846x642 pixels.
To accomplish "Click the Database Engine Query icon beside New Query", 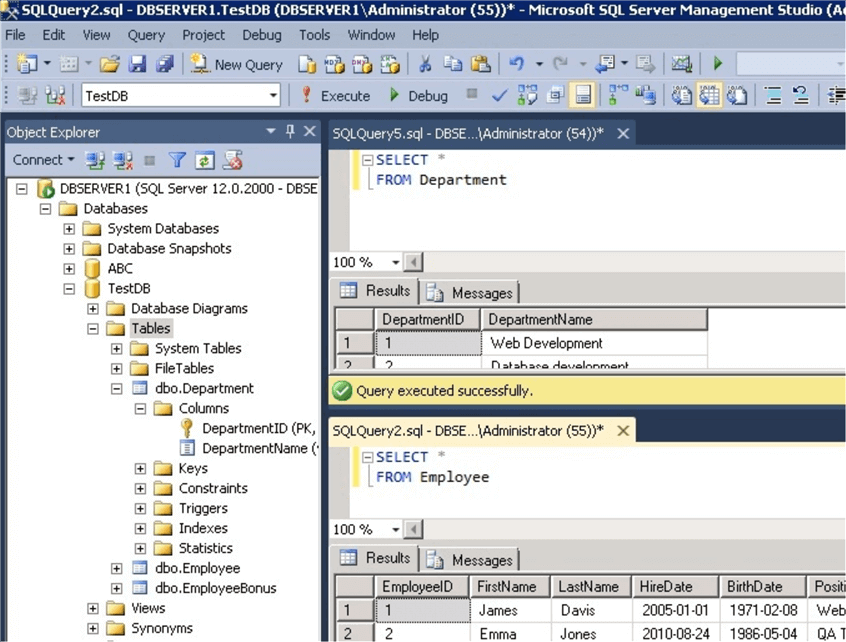I will 307,64.
